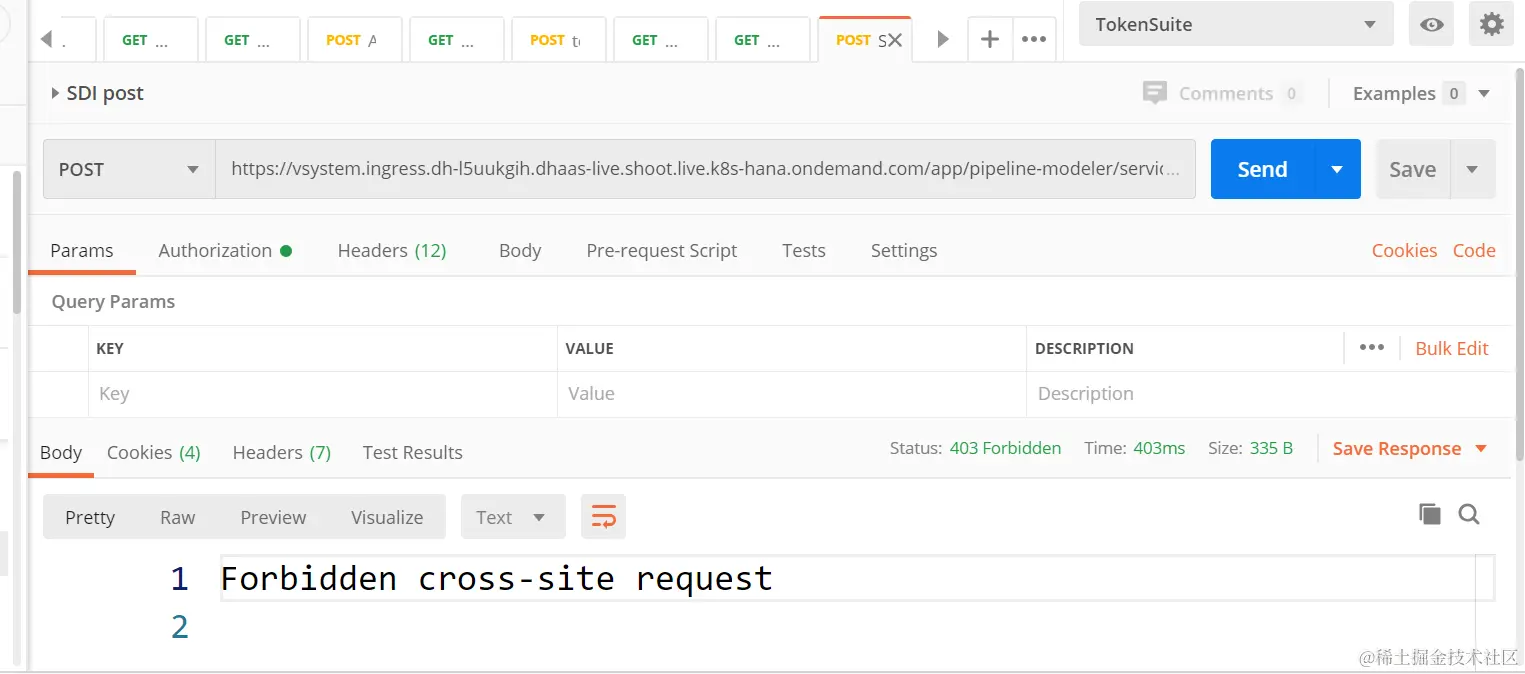
Task: Click the 403 Forbidden status value
Action: pyautogui.click(x=1005, y=448)
